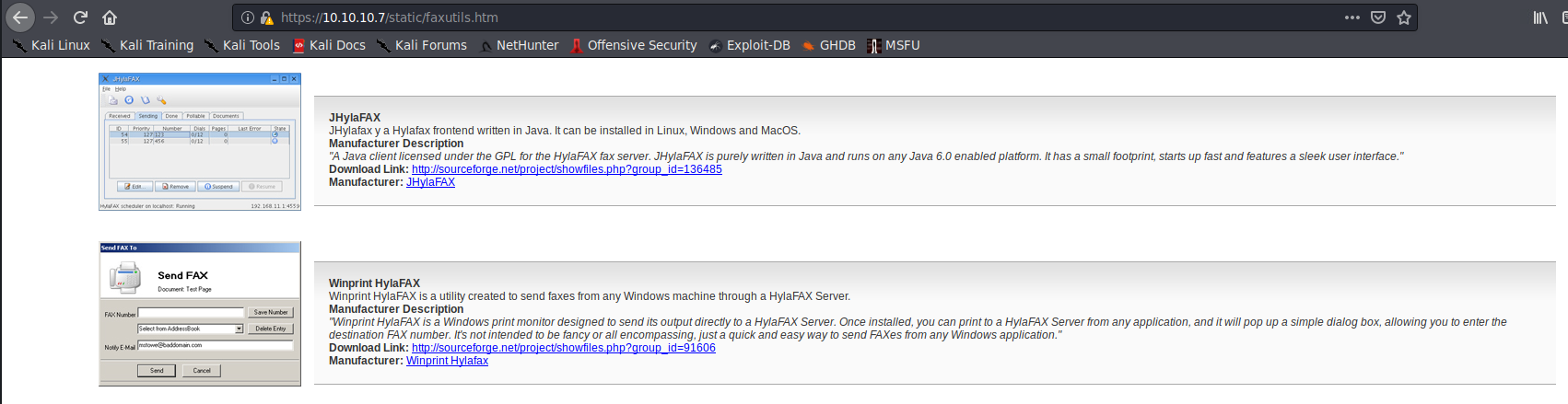This screenshot has width=1568, height=404.
Task: Open the Kali Linux bookmark
Action: 51,45
